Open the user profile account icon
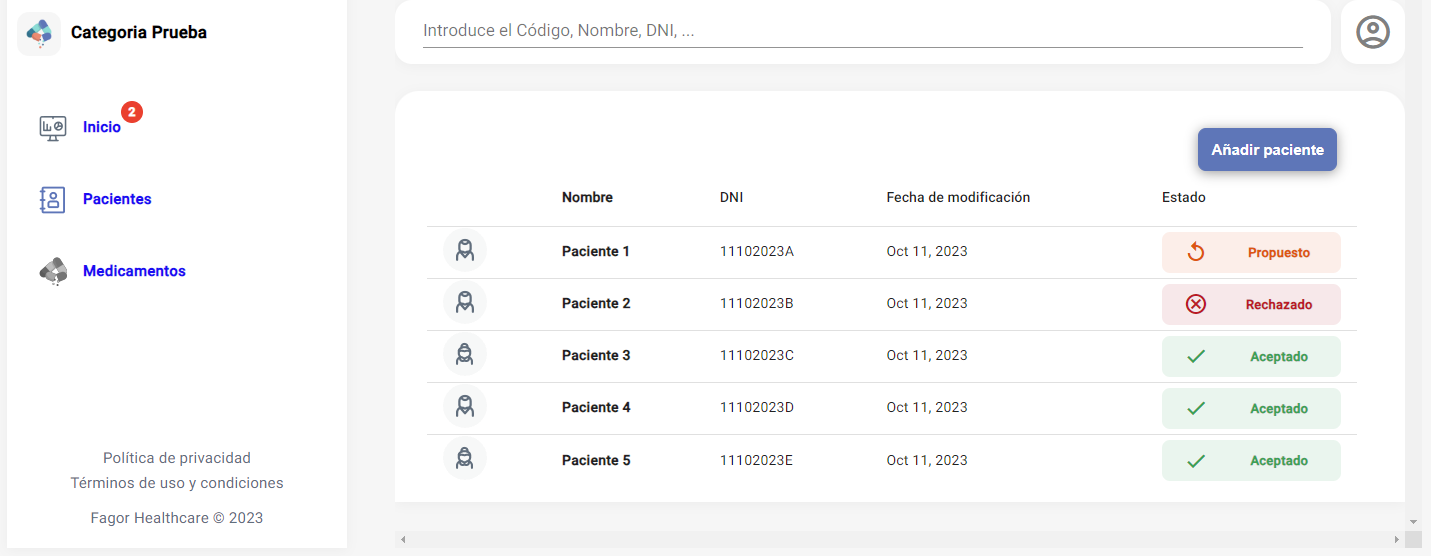Viewport: 1431px width, 556px height. [1372, 32]
